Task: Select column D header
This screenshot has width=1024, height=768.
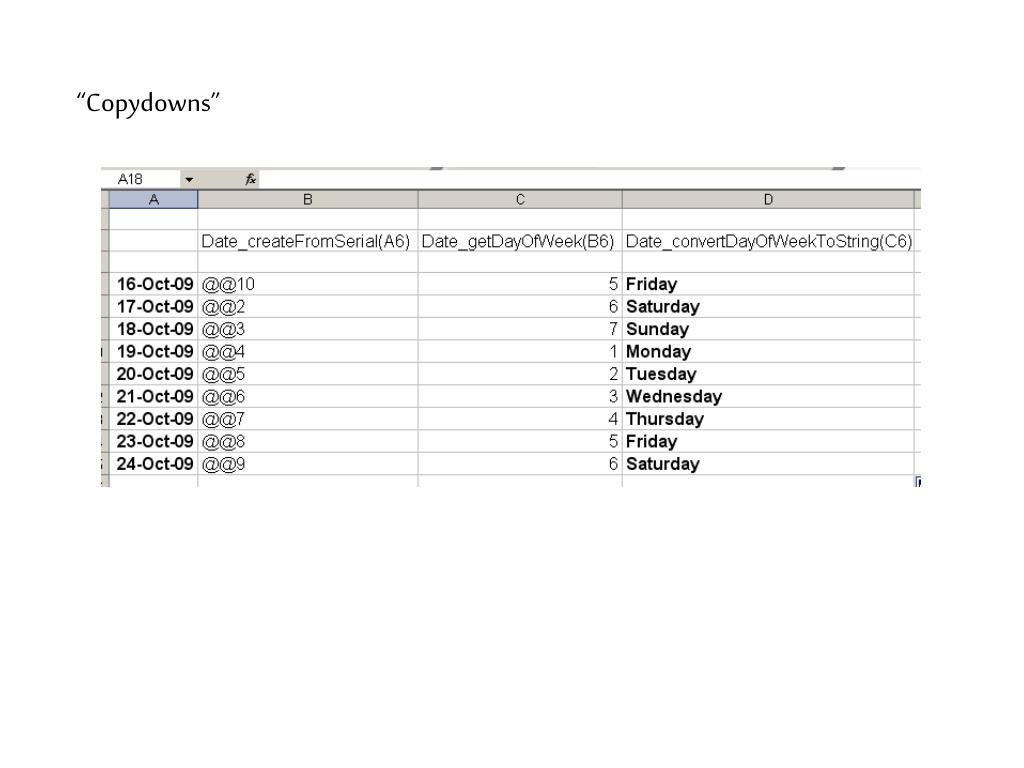Action: 768,200
